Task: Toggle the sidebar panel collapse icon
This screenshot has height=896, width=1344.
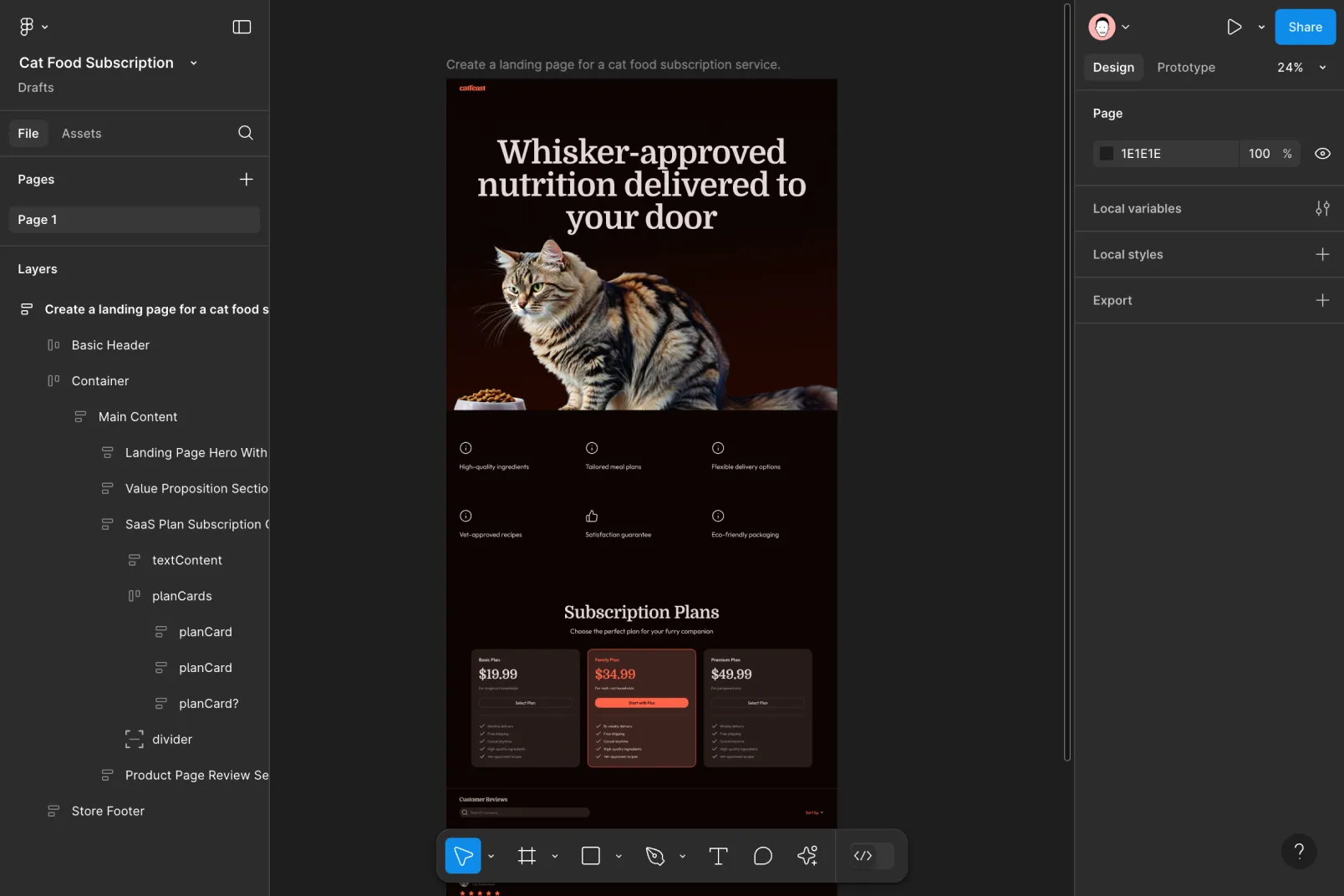Action: 242,27
